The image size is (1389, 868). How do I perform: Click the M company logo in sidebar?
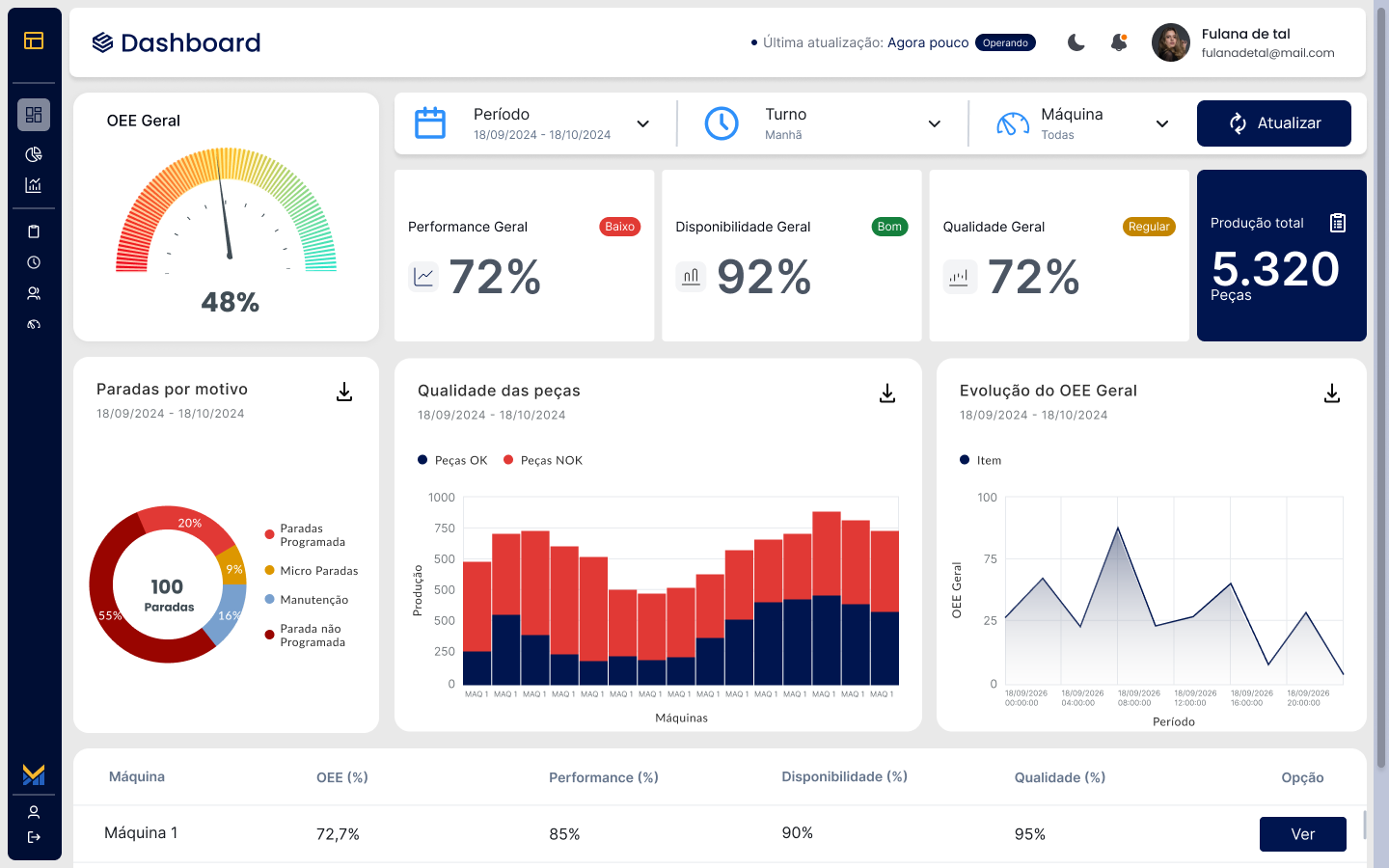[34, 774]
